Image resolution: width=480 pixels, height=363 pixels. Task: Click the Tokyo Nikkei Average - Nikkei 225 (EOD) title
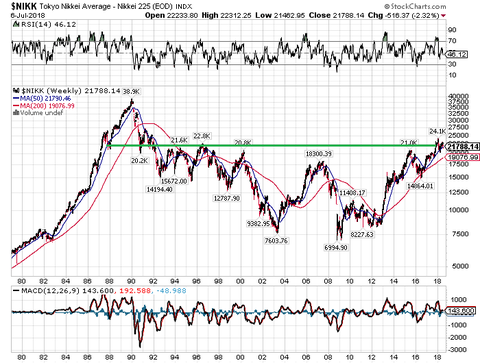pos(106,6)
